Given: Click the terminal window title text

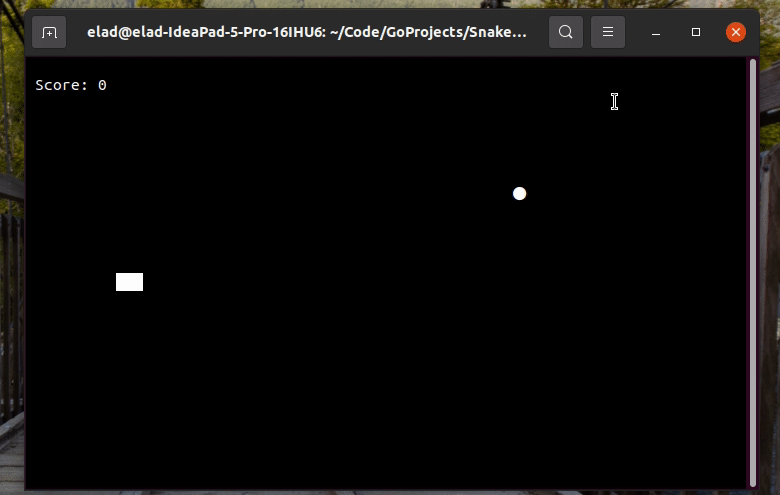Looking at the screenshot, I should (x=306, y=32).
